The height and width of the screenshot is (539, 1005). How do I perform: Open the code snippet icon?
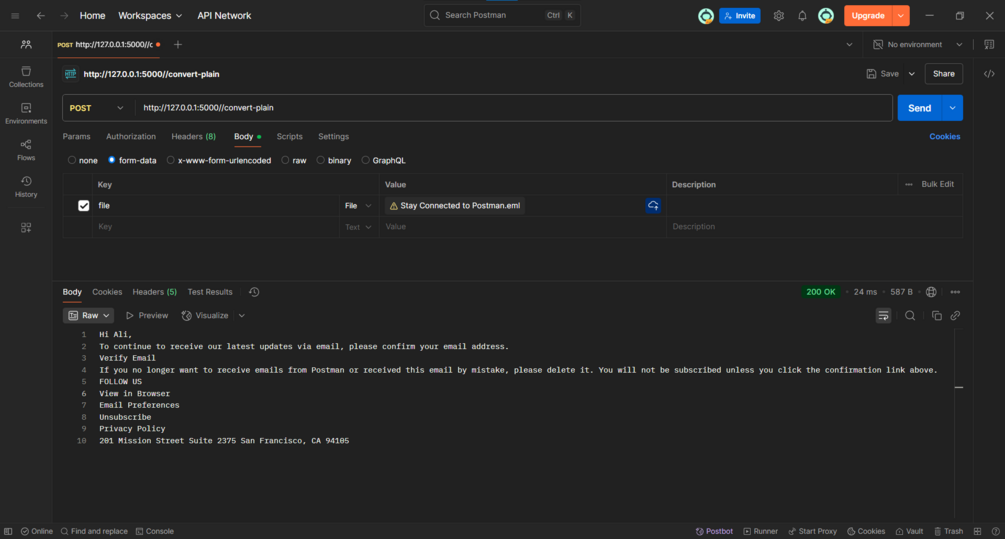point(989,74)
